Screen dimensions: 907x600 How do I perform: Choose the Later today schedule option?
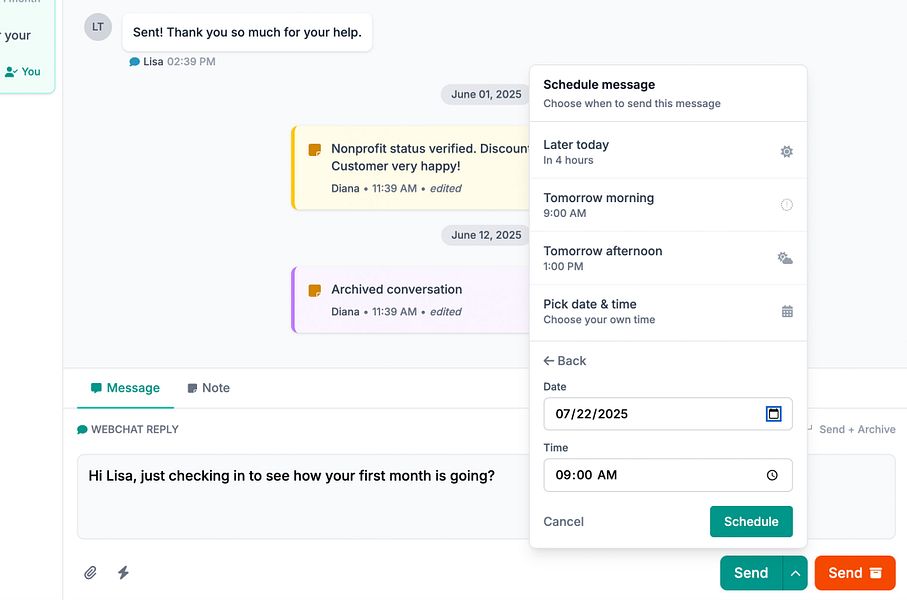coord(667,152)
